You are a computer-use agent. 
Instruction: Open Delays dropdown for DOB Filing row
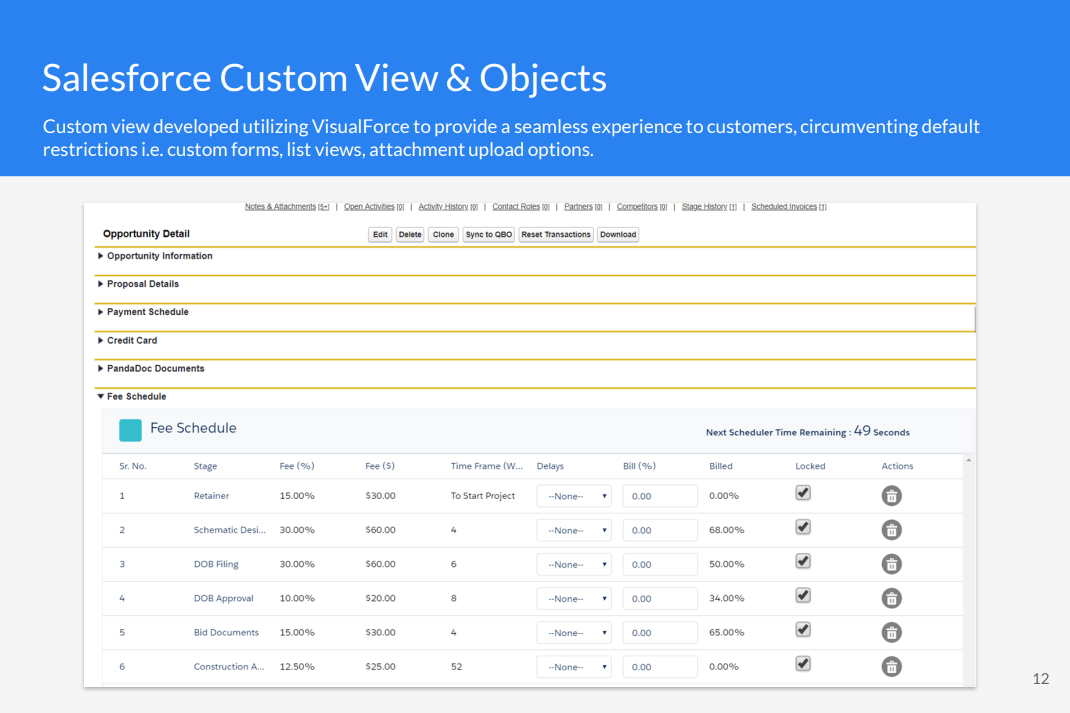click(x=574, y=564)
